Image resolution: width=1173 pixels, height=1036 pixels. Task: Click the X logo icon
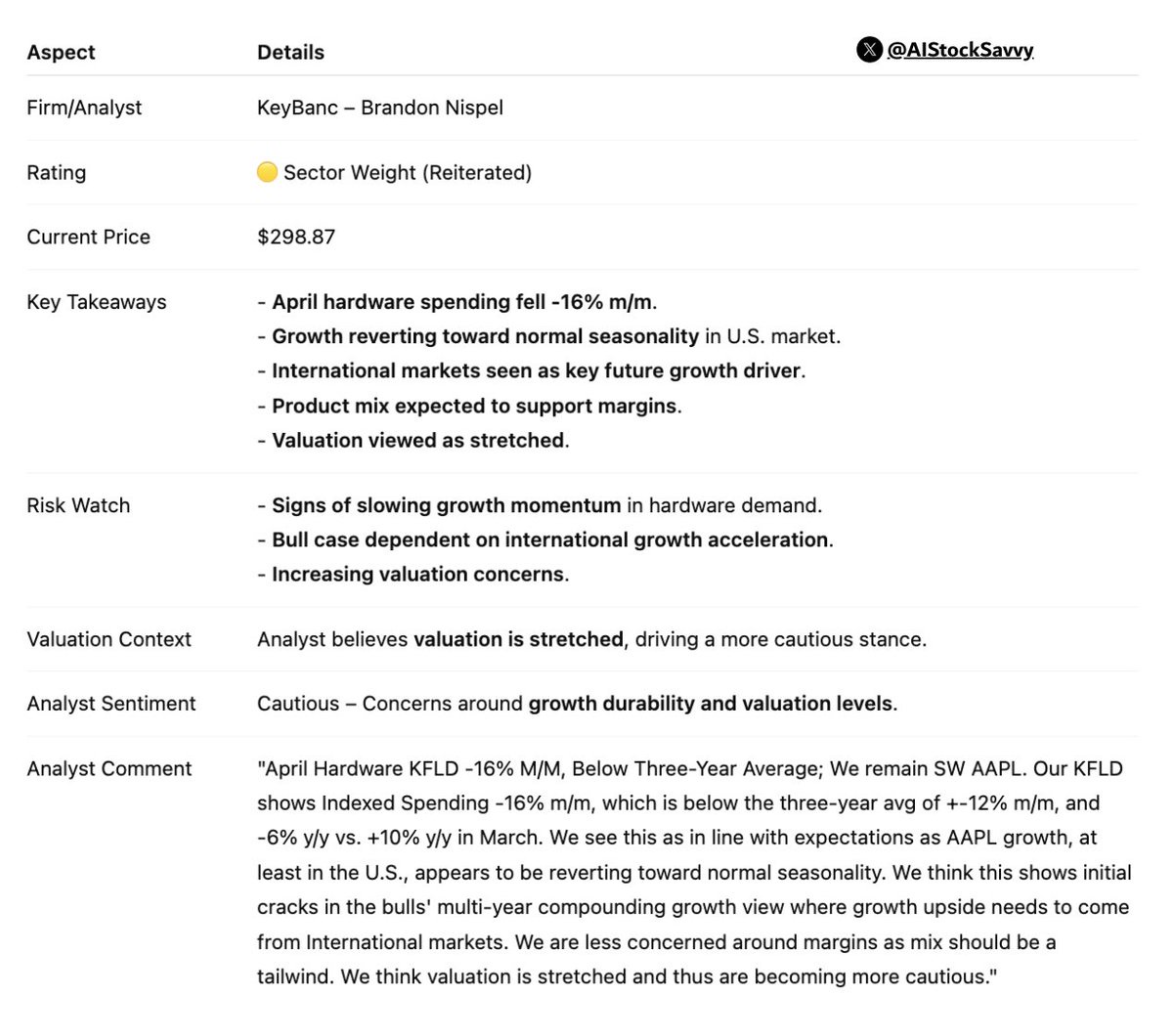869,50
